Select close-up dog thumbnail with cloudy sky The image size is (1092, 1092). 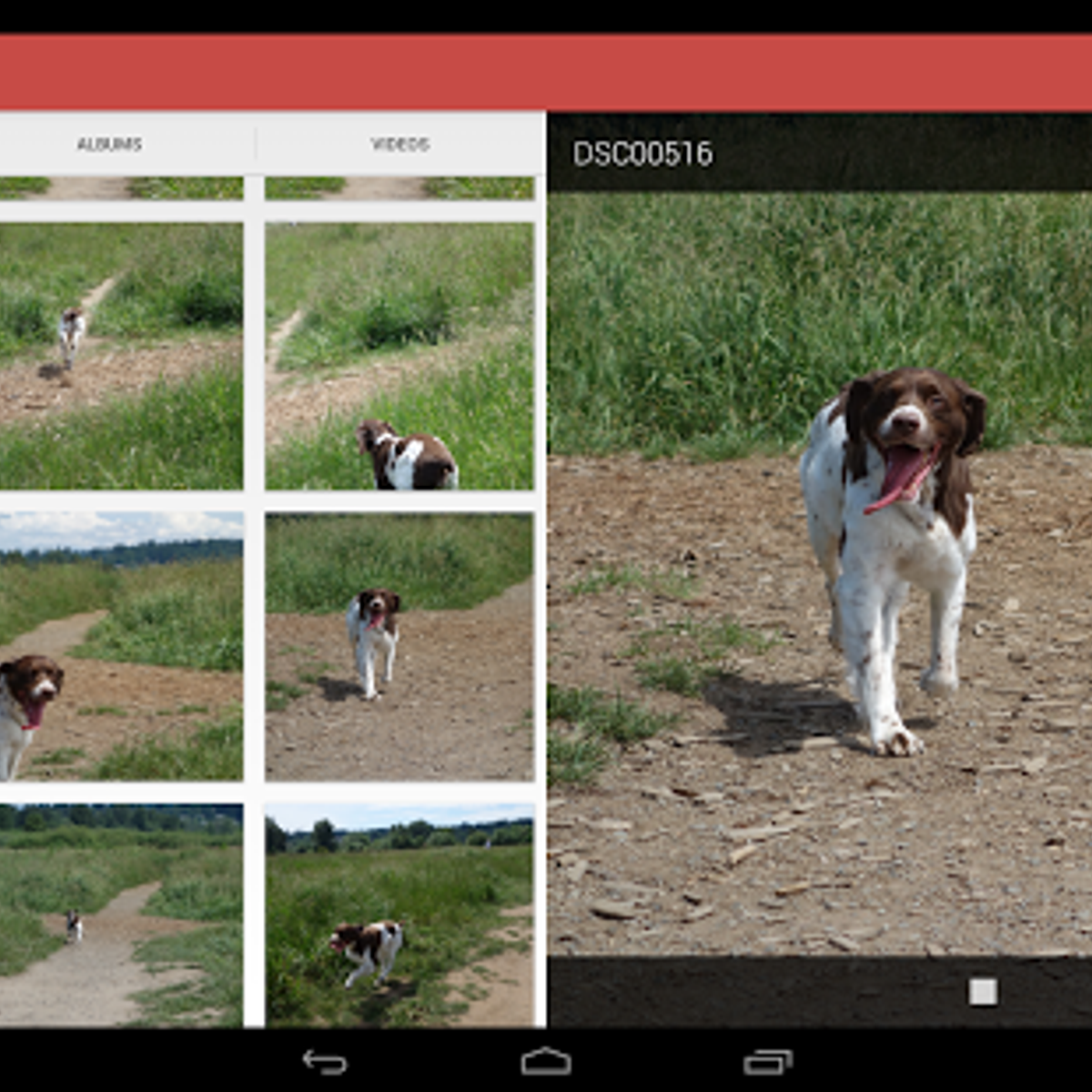(120, 646)
